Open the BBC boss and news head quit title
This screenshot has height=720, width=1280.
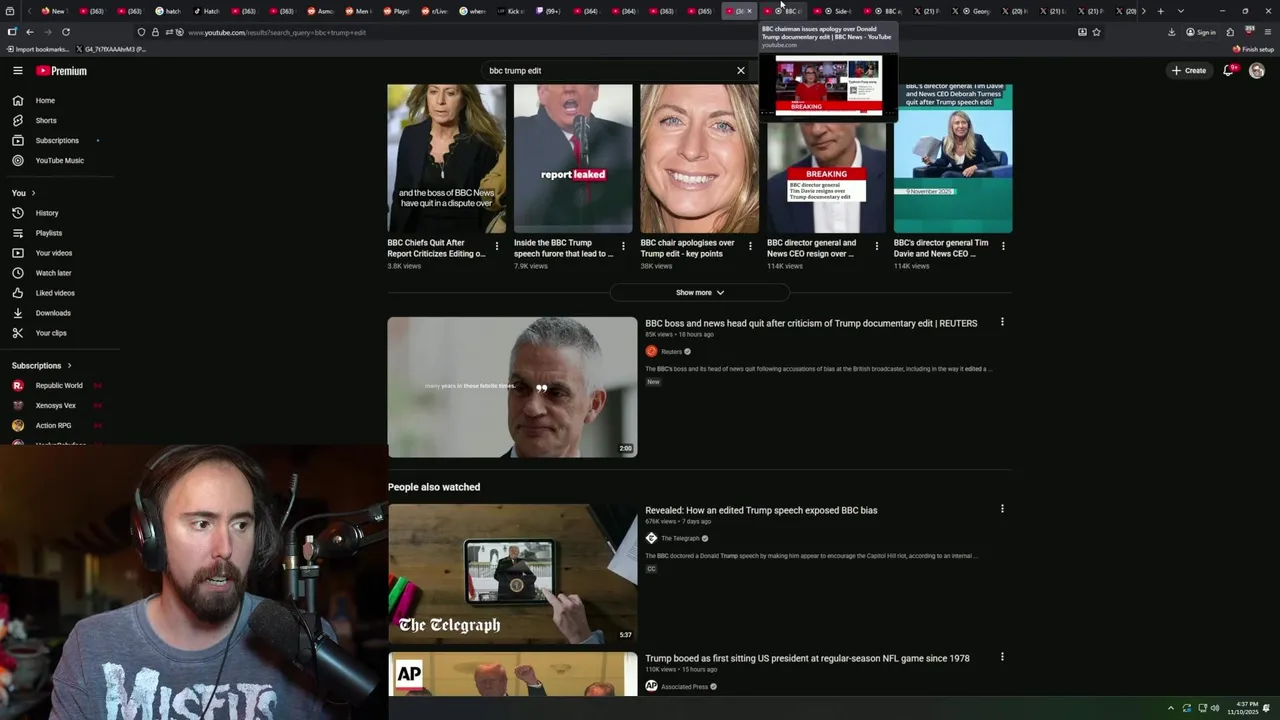click(x=811, y=324)
